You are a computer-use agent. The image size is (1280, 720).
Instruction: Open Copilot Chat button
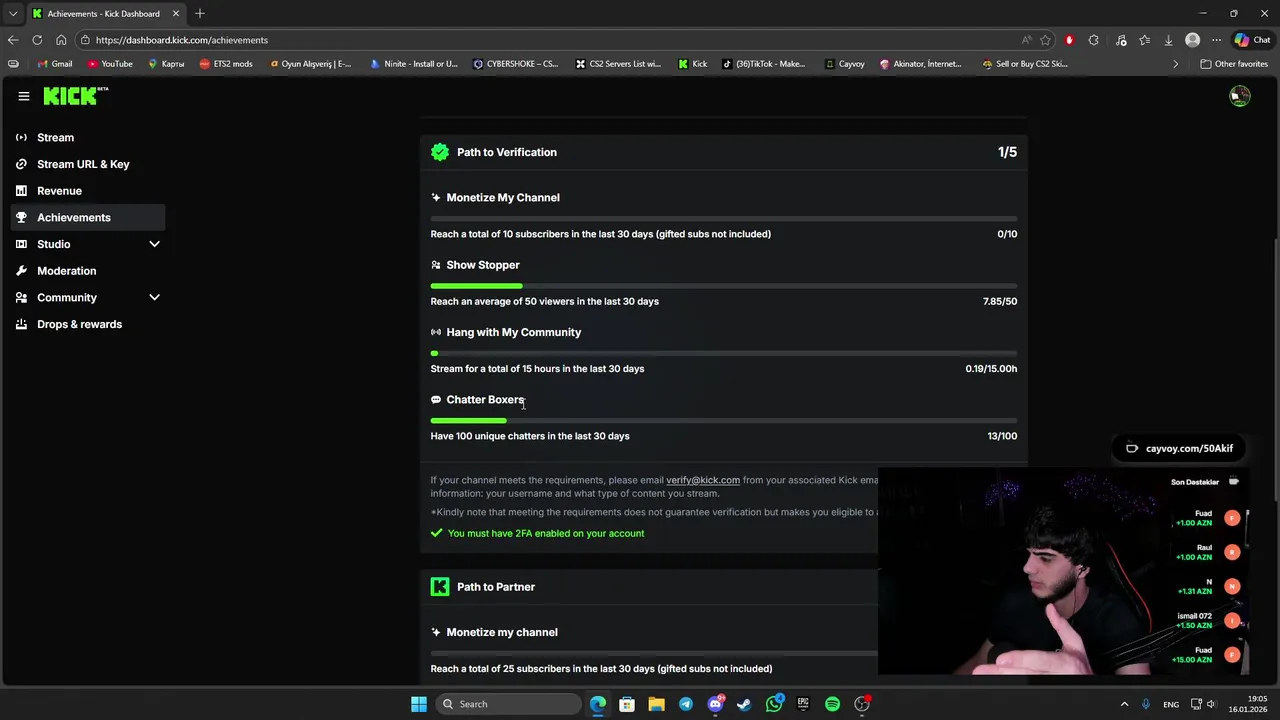click(x=1252, y=40)
